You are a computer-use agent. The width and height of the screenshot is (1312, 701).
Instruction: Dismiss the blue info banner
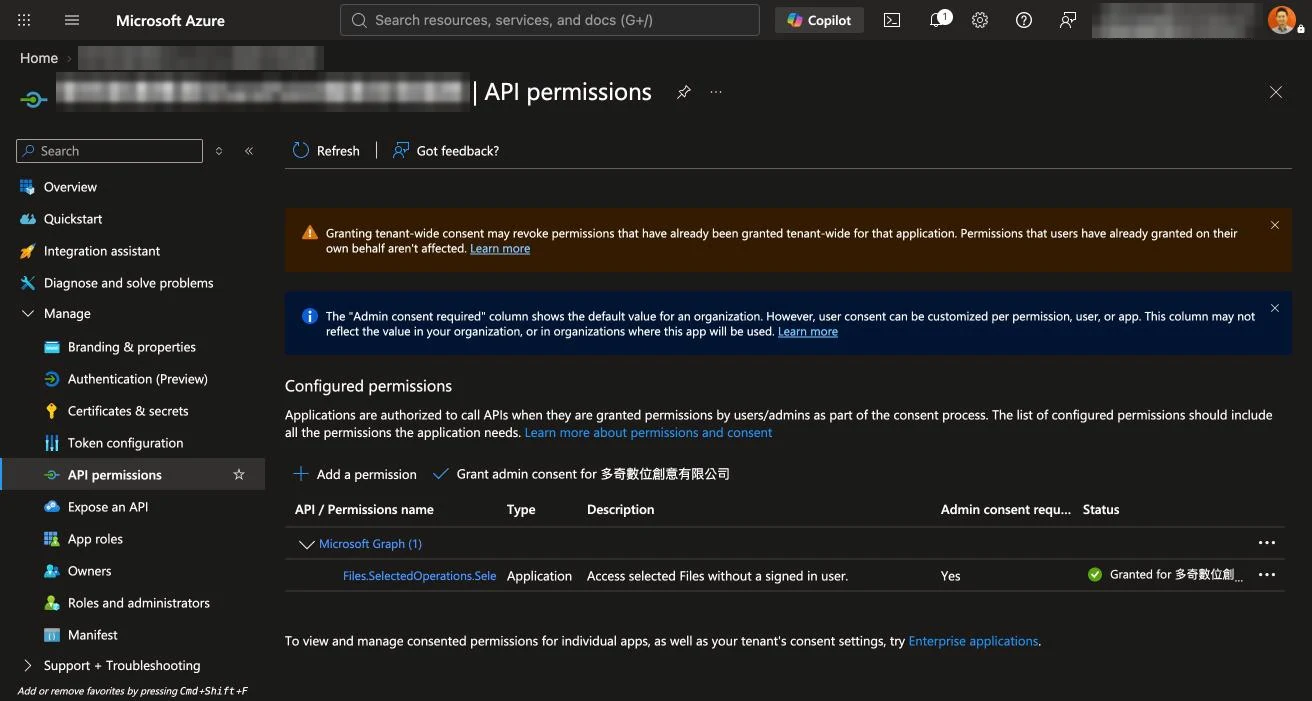coord(1275,308)
